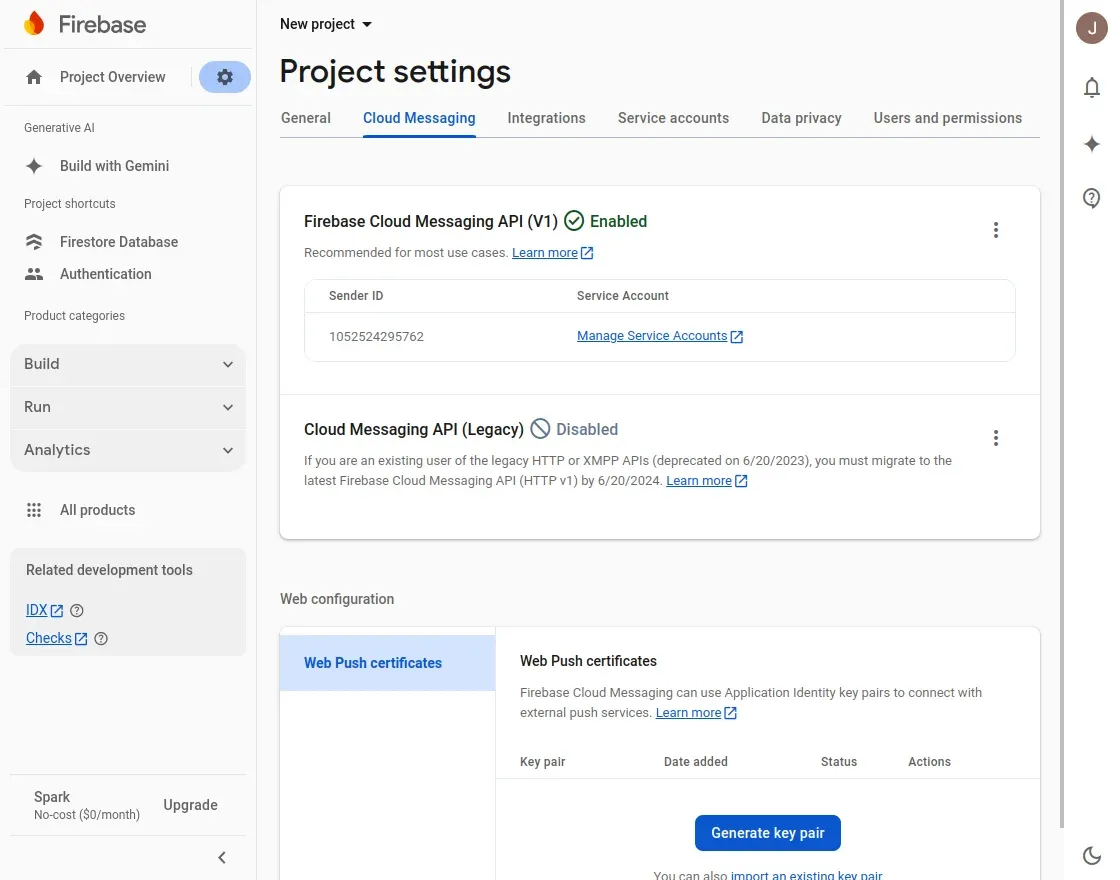Open the New project dropdown
The image size is (1120, 880).
coord(326,24)
